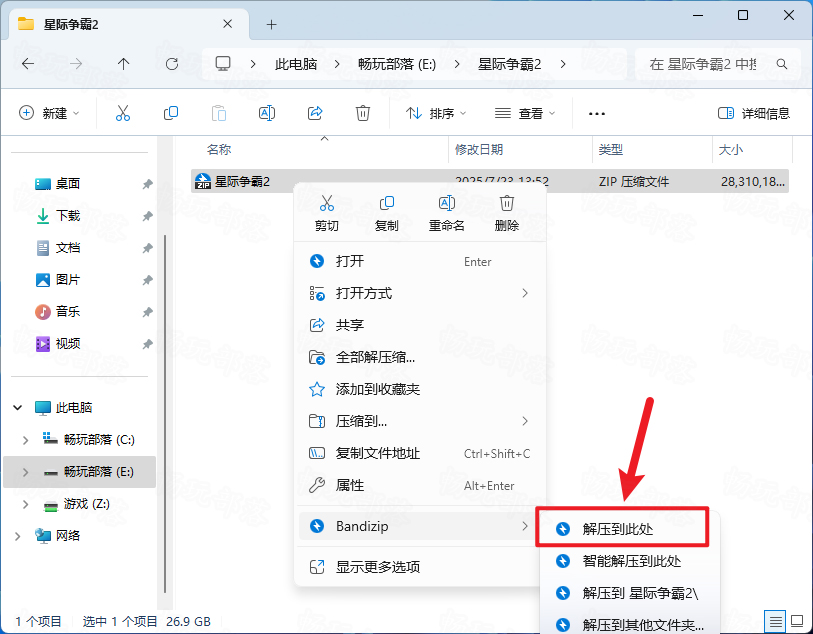The image size is (813, 634).
Task: Select 剪切 in the context menu
Action: pyautogui.click(x=327, y=213)
